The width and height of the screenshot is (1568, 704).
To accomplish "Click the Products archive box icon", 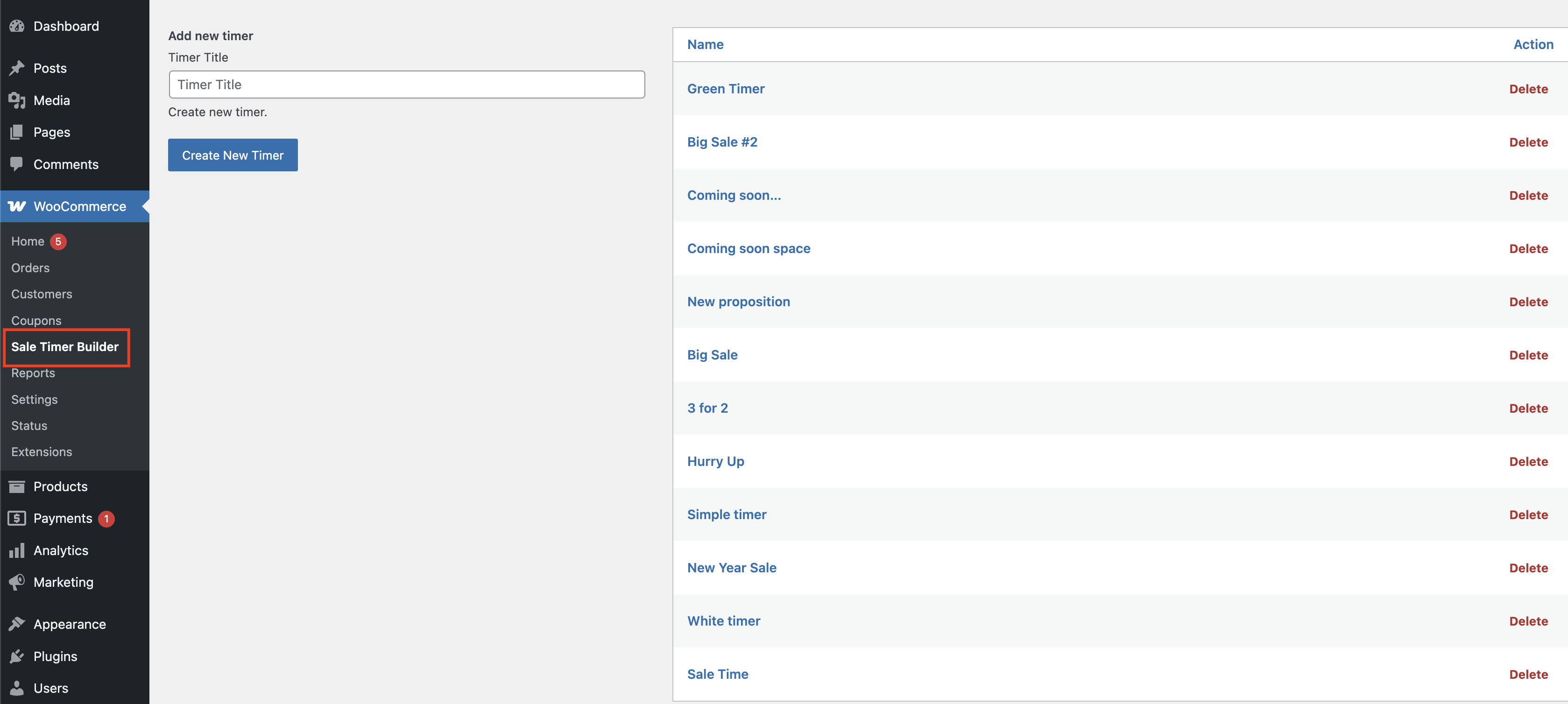I will [17, 486].
